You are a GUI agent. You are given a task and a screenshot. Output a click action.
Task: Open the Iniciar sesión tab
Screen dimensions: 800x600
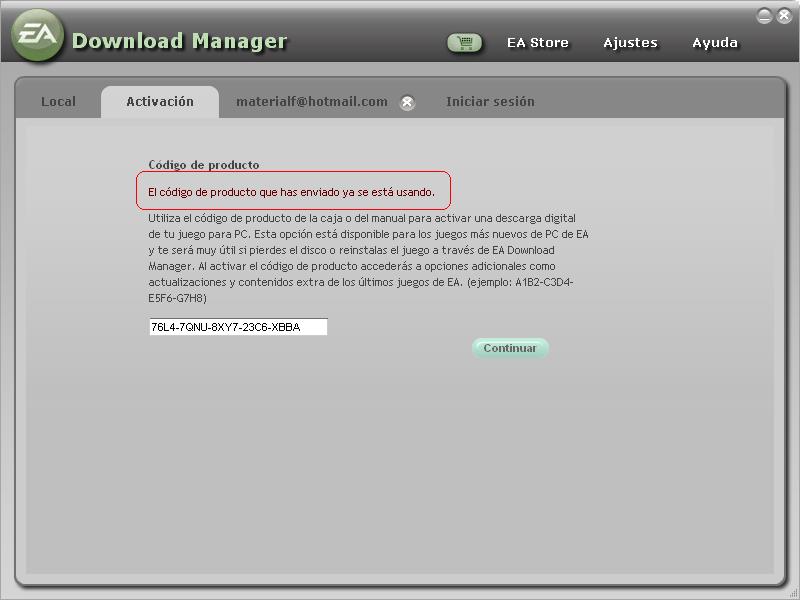tap(490, 102)
